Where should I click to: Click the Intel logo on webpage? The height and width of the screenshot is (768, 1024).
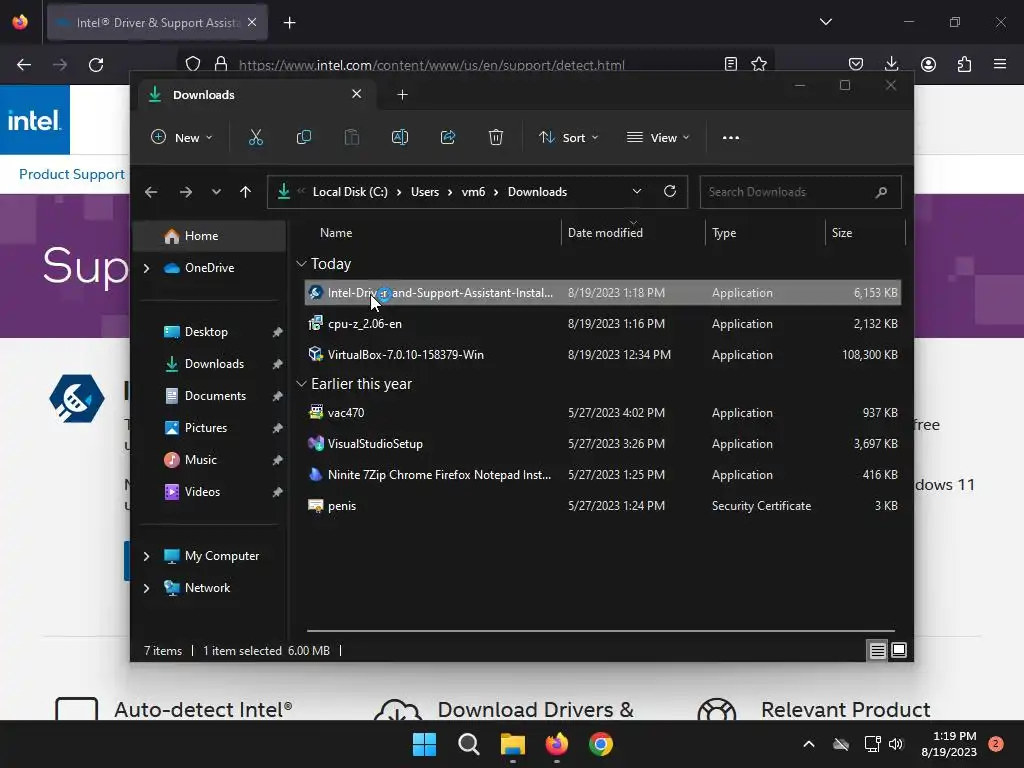click(35, 120)
